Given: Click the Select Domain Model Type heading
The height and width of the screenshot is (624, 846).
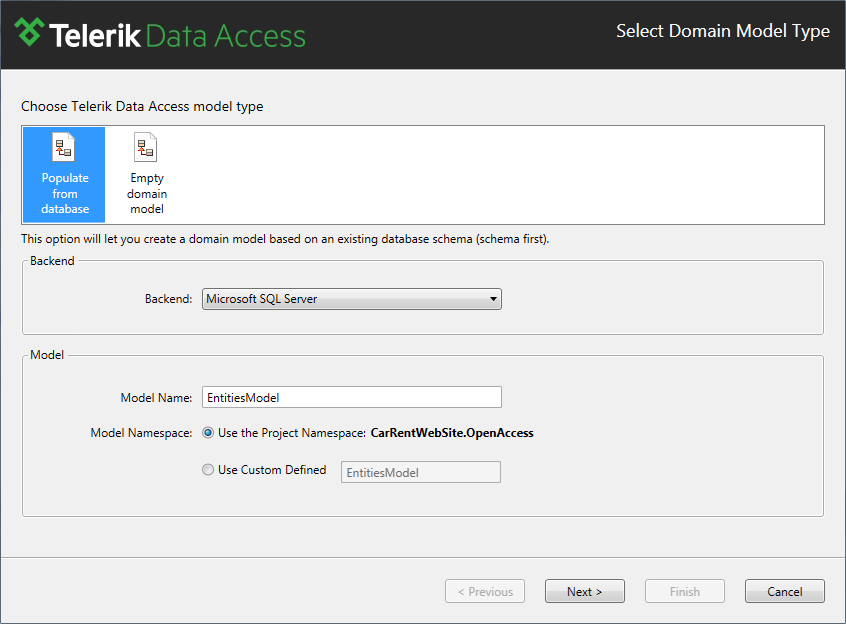Looking at the screenshot, I should click(723, 31).
